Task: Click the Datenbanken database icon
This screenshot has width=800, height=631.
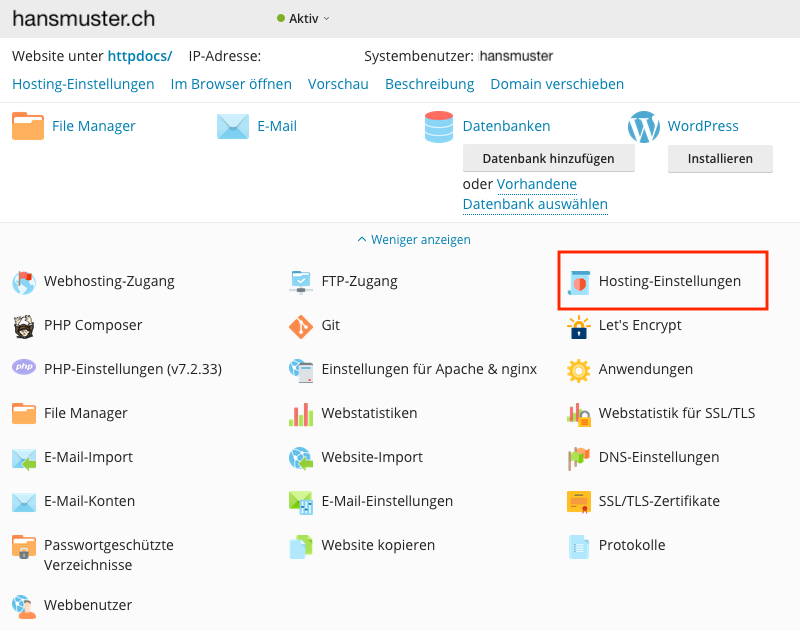Action: point(439,127)
